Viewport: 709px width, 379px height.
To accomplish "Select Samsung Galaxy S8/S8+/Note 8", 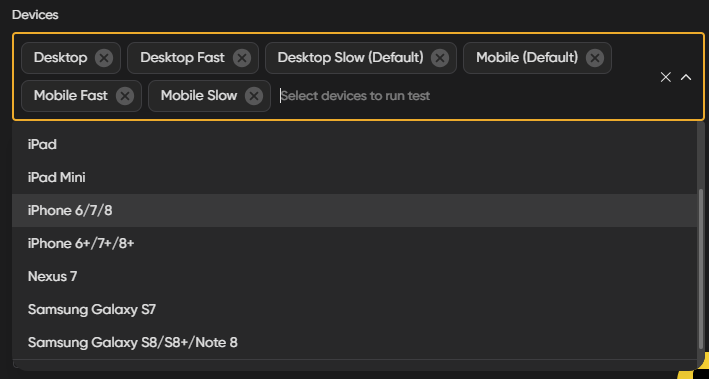I will click(354, 342).
